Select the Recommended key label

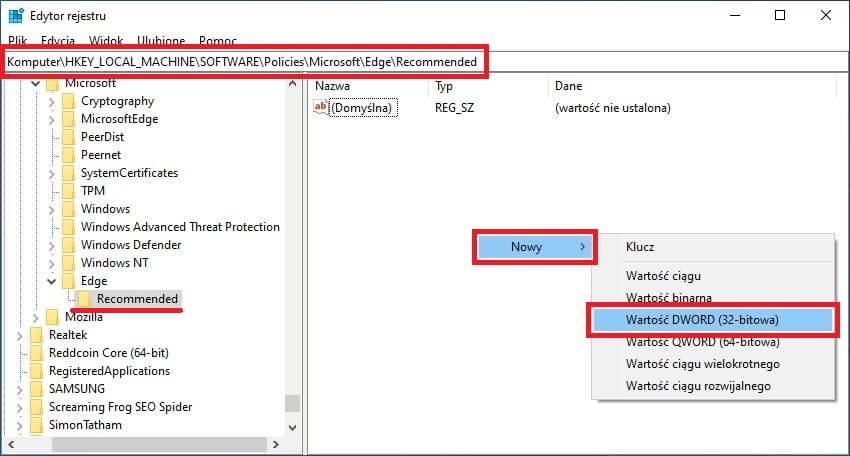tap(138, 299)
